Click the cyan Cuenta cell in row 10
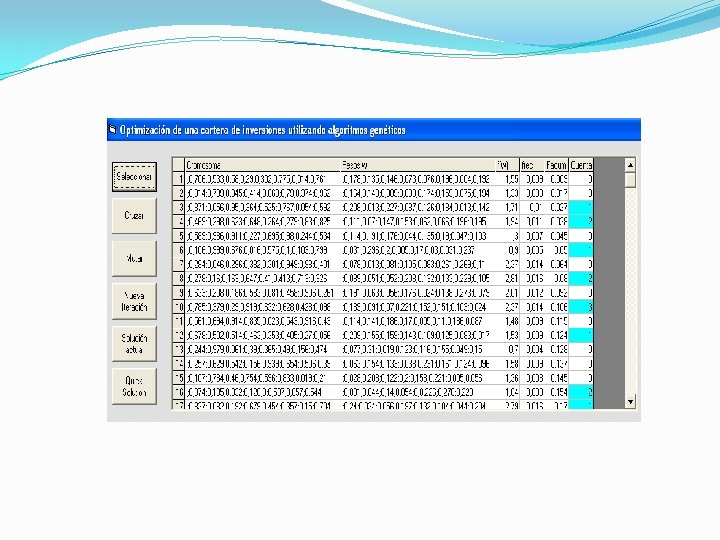 pyautogui.click(x=581, y=307)
